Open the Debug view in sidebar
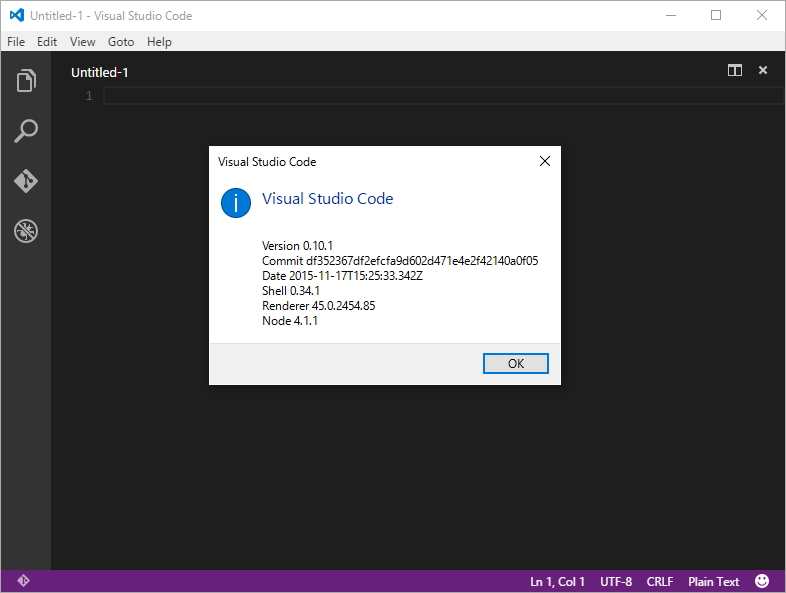This screenshot has width=786, height=593. [x=26, y=231]
